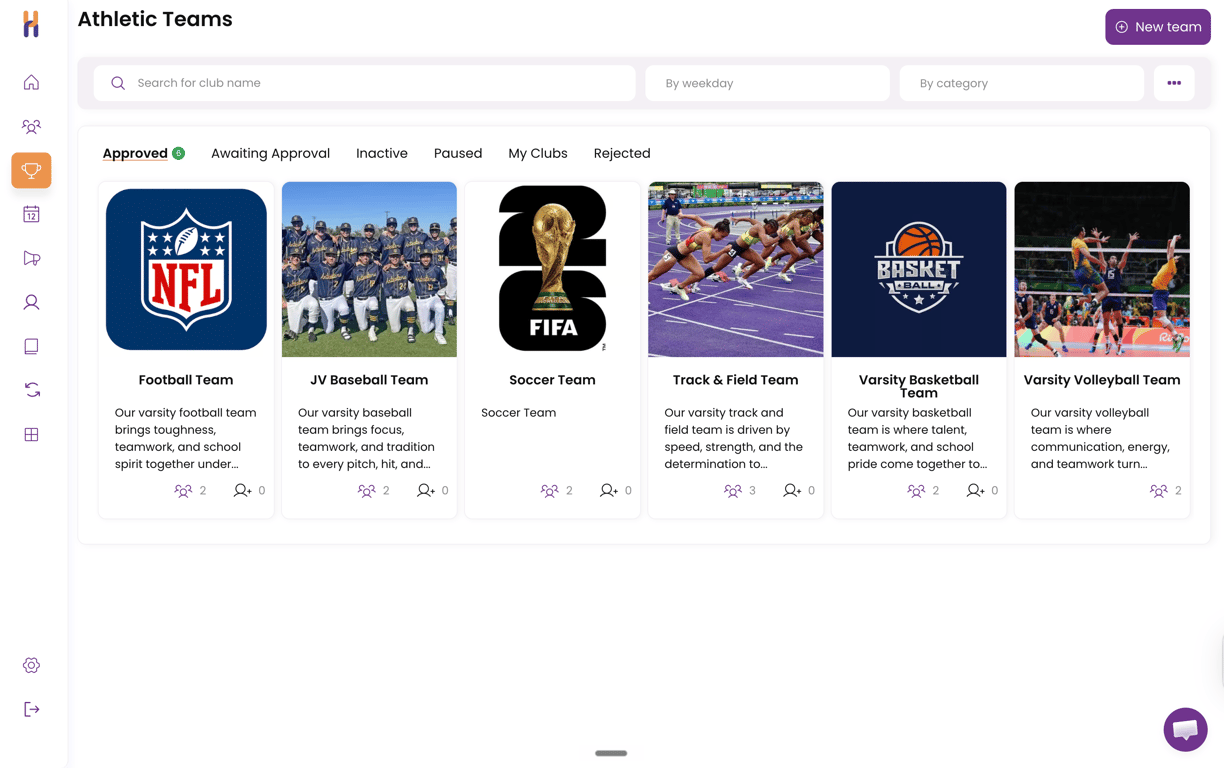The height and width of the screenshot is (768, 1224).
Task: Open the Varsity Volleyball Team title
Action: [1102, 380]
